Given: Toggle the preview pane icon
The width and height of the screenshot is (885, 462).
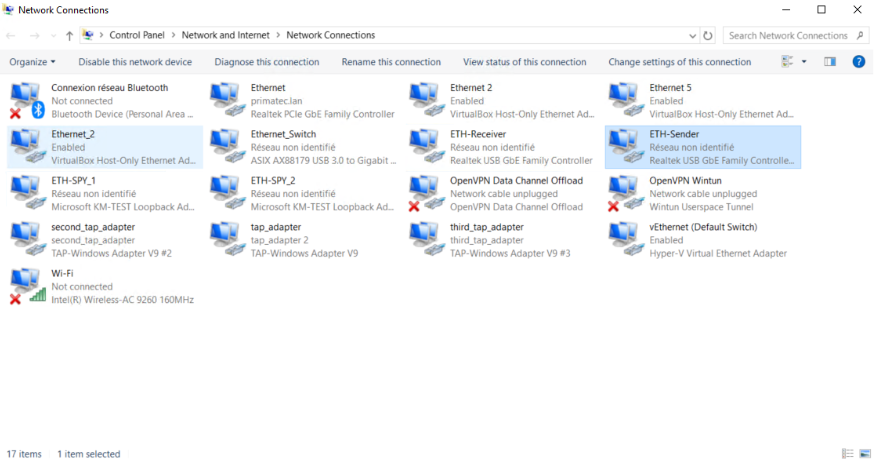Looking at the screenshot, I should coord(830,62).
